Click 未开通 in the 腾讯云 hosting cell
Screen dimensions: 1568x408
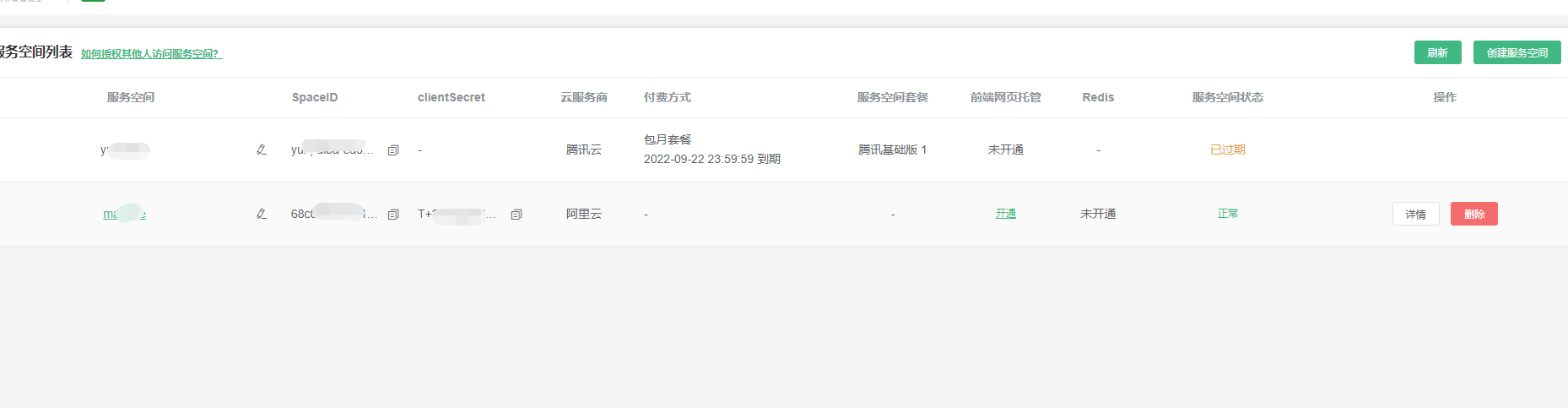coord(1006,150)
